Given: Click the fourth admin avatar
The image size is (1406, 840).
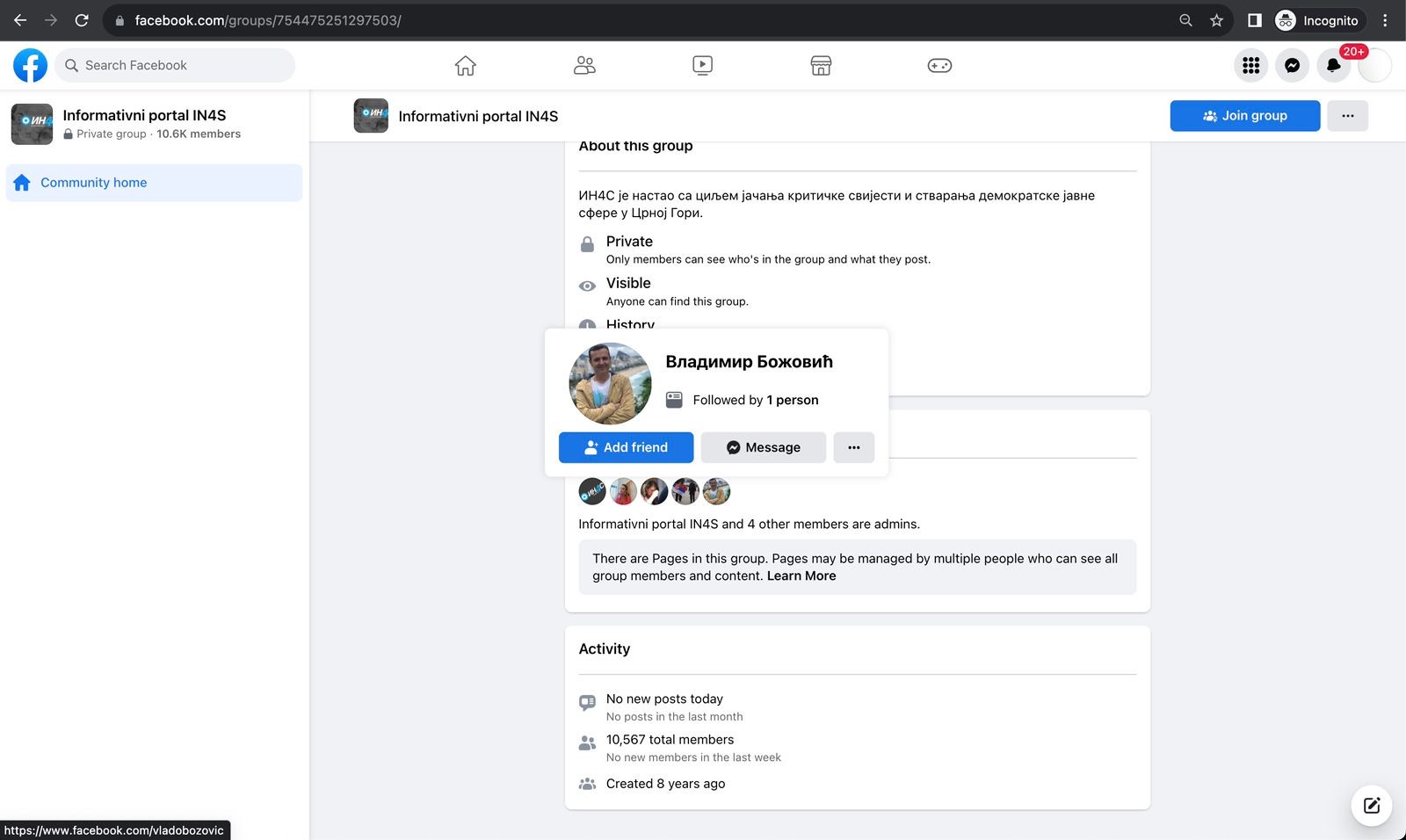Looking at the screenshot, I should click(x=685, y=491).
